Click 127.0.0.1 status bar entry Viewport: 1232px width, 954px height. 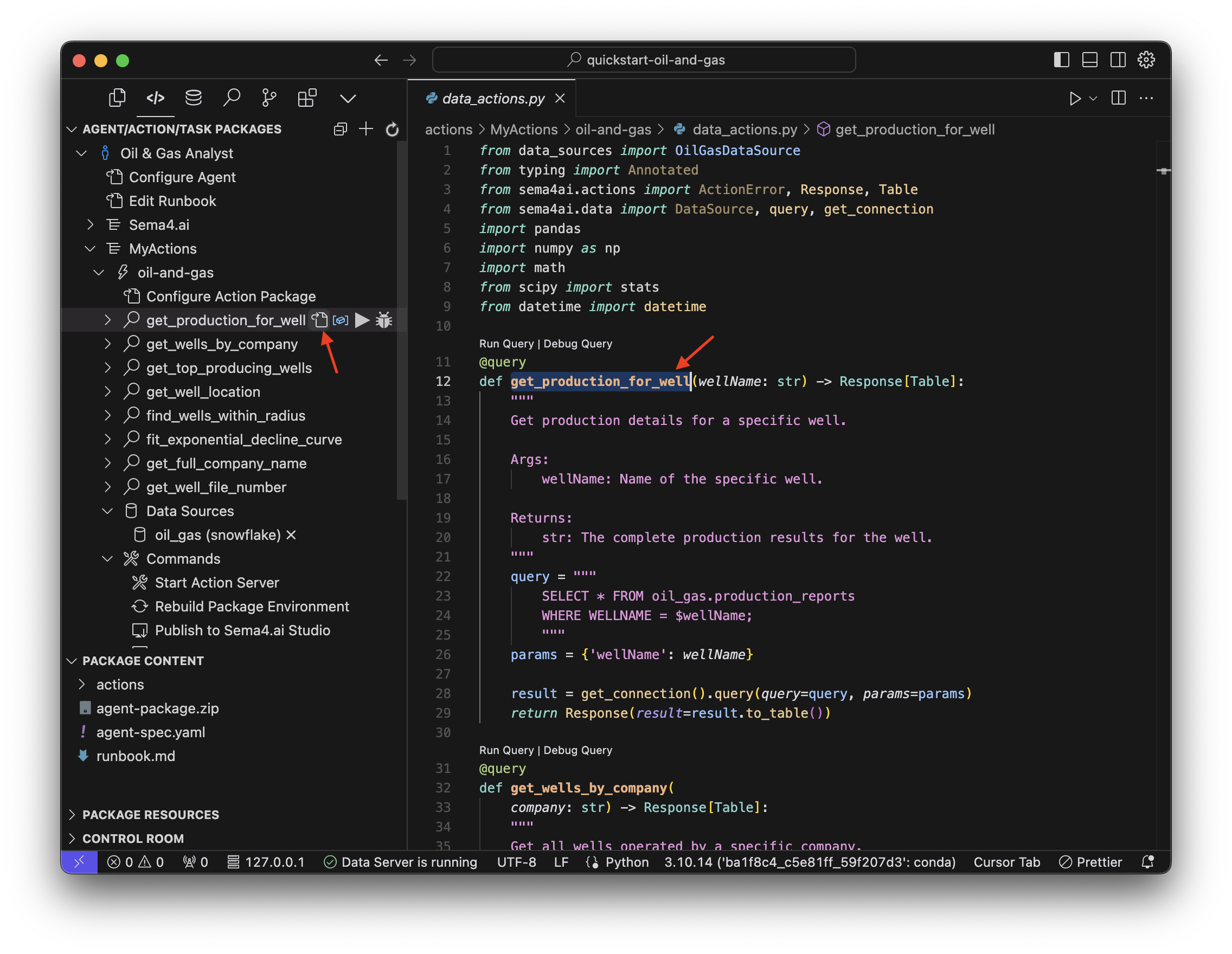point(266,862)
